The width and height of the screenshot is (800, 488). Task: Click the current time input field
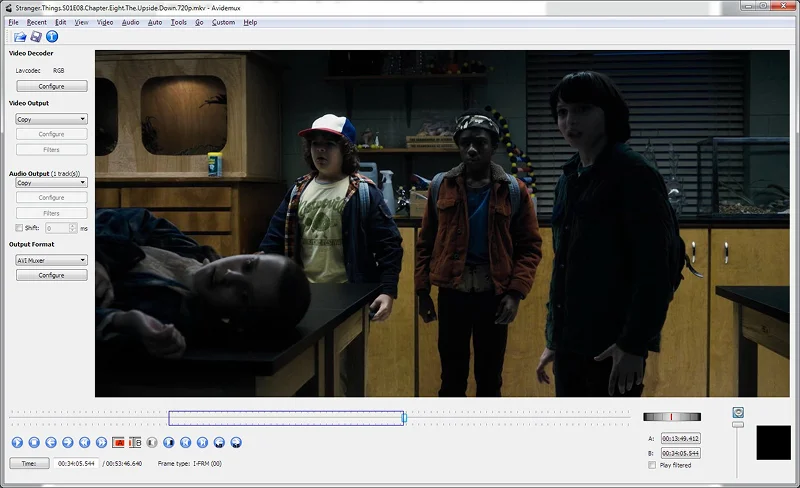coord(75,463)
